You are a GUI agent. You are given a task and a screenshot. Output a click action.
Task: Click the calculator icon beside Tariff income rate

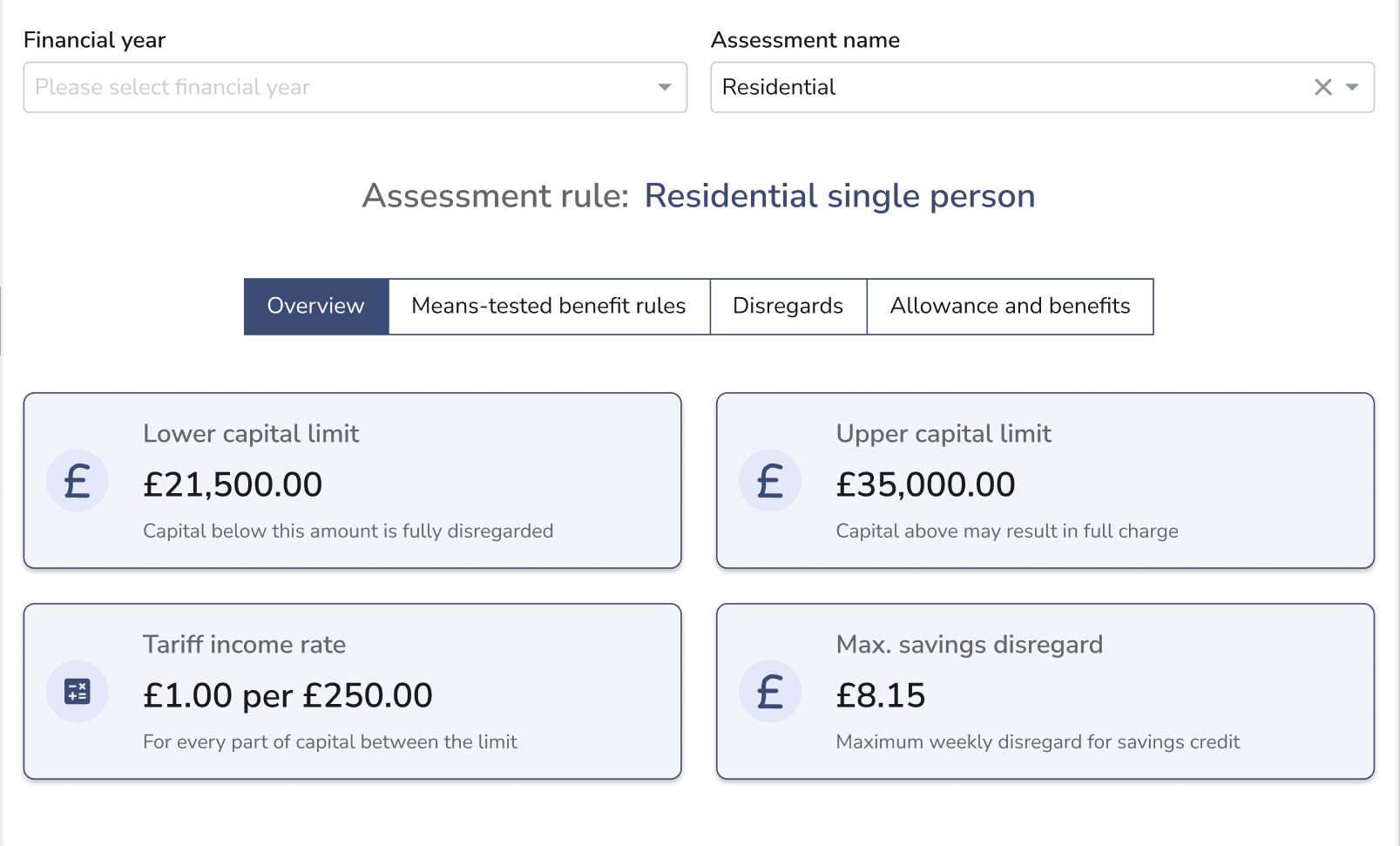pyautogui.click(x=78, y=692)
